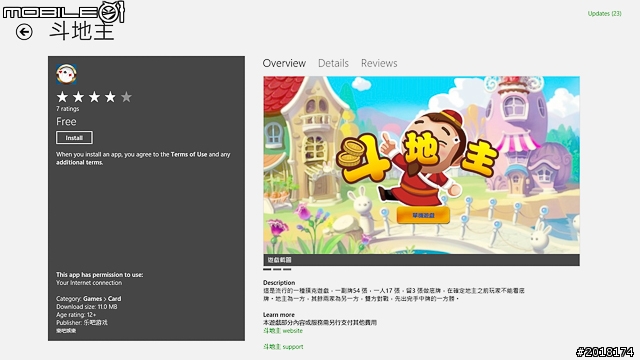The height and width of the screenshot is (360, 640).
Task: Click the Description heading
Action: pos(279,282)
